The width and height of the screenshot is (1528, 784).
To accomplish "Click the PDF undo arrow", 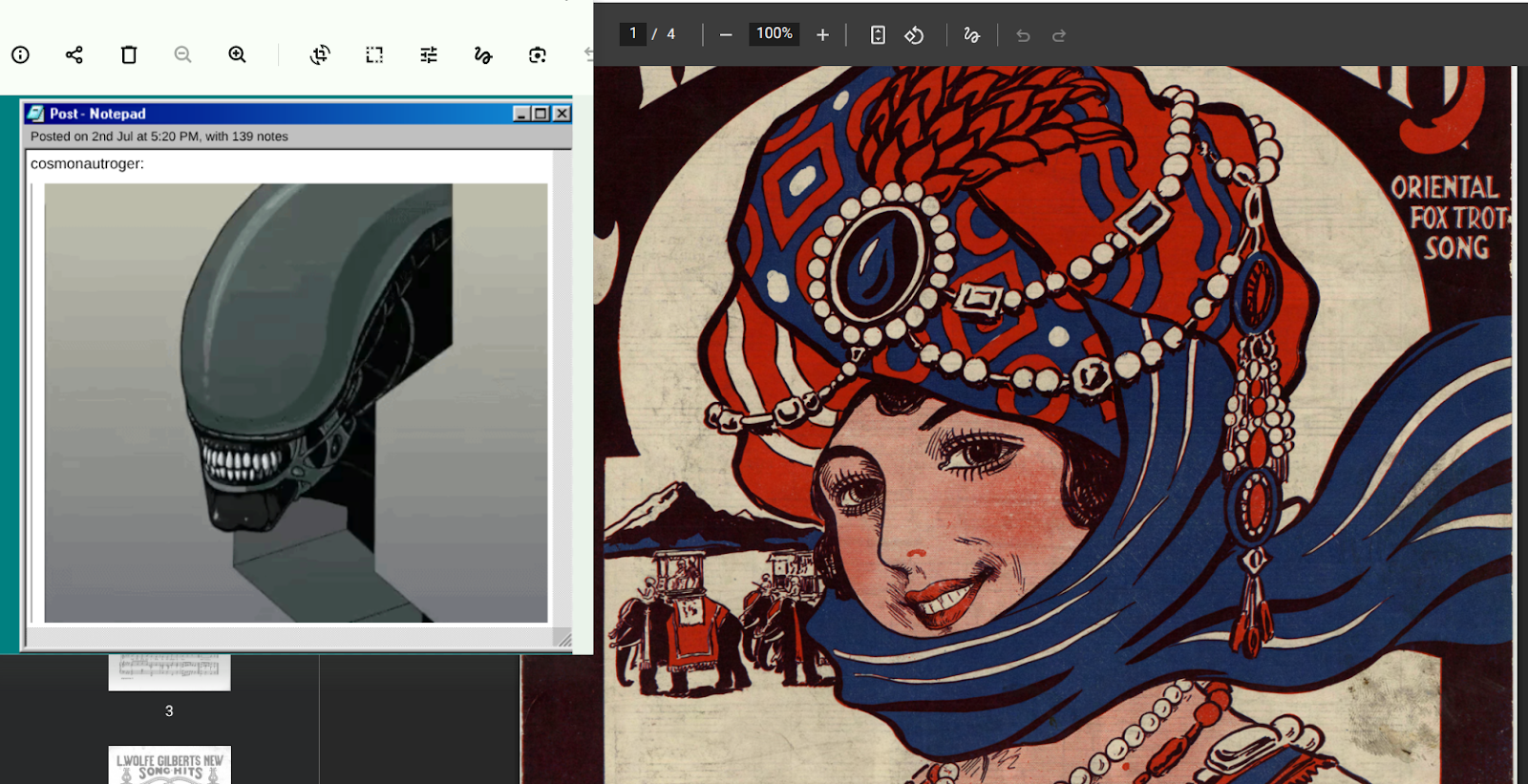I will pos(1023,35).
